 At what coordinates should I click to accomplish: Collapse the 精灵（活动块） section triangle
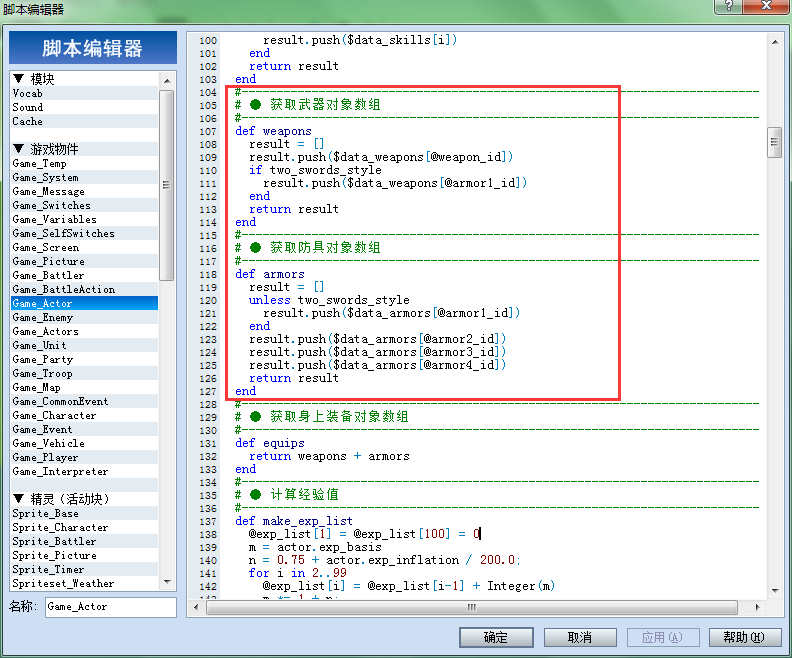[19, 499]
